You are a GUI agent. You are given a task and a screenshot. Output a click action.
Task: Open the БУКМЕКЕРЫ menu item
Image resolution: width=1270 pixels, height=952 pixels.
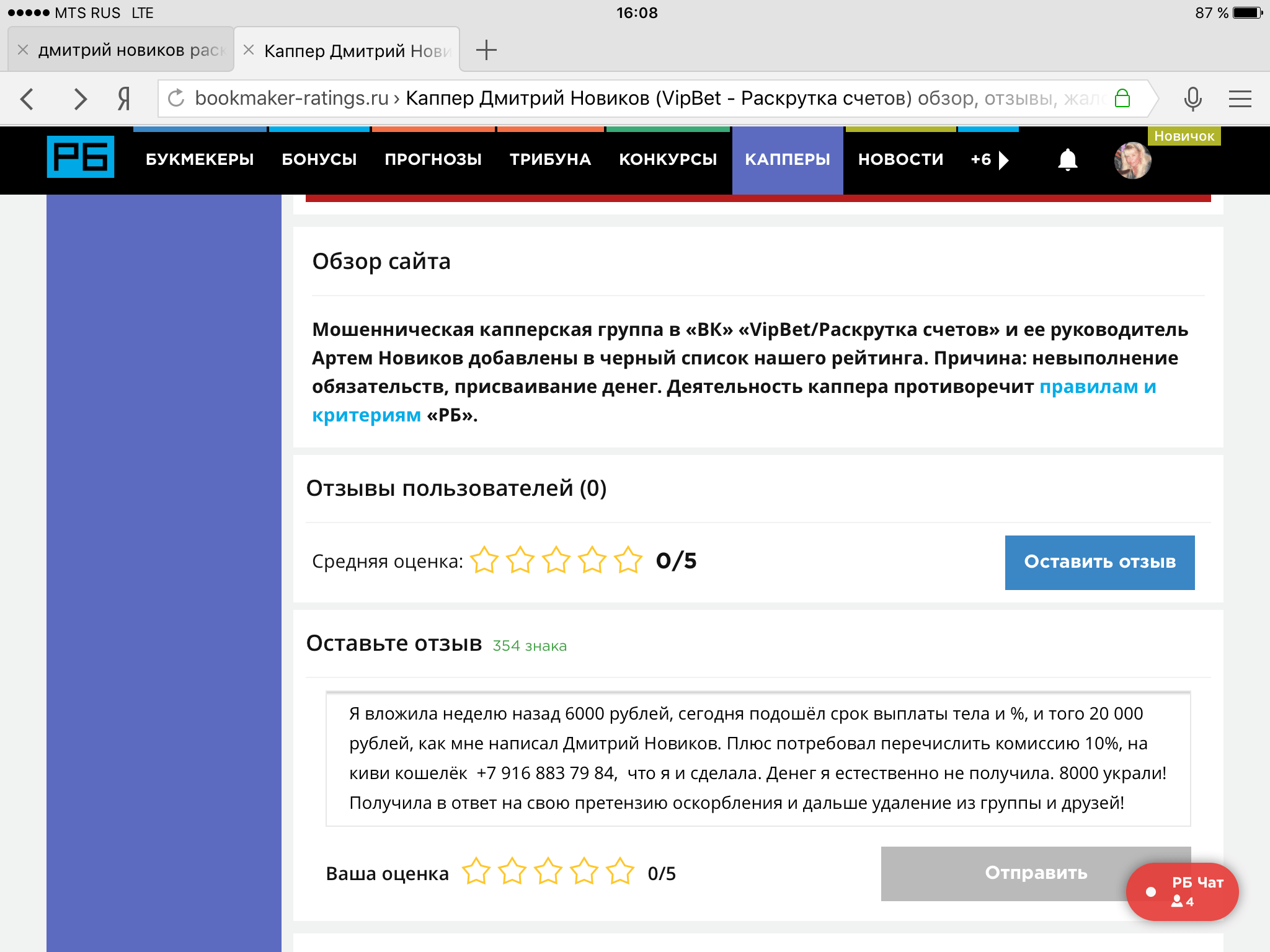pos(200,159)
